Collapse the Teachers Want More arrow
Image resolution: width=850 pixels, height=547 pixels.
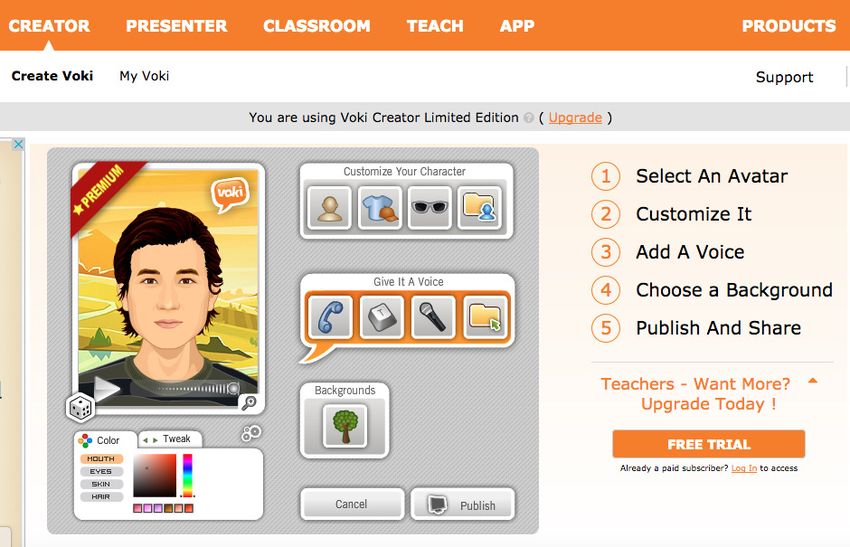(812, 381)
